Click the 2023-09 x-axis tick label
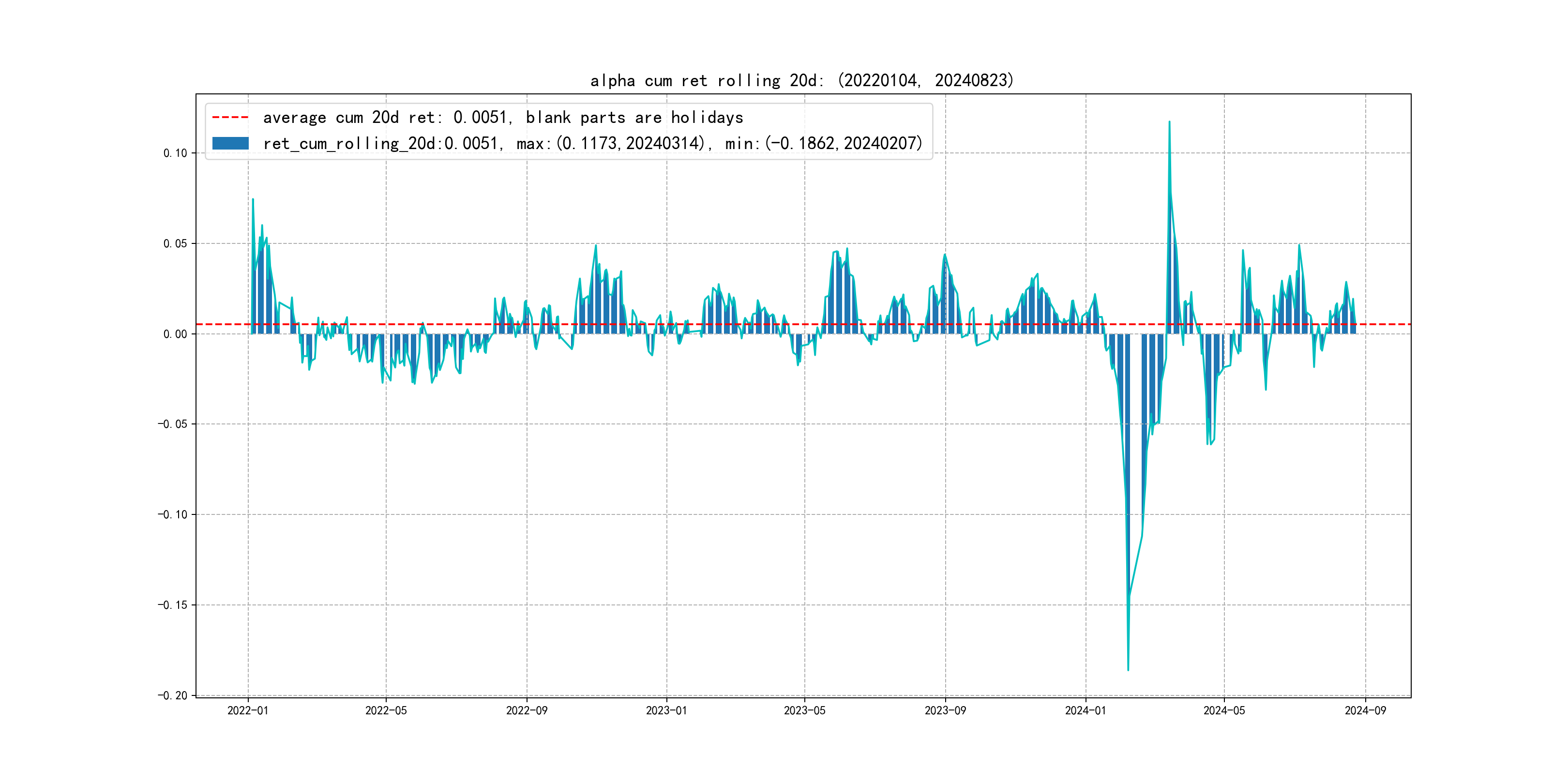 coord(945,710)
